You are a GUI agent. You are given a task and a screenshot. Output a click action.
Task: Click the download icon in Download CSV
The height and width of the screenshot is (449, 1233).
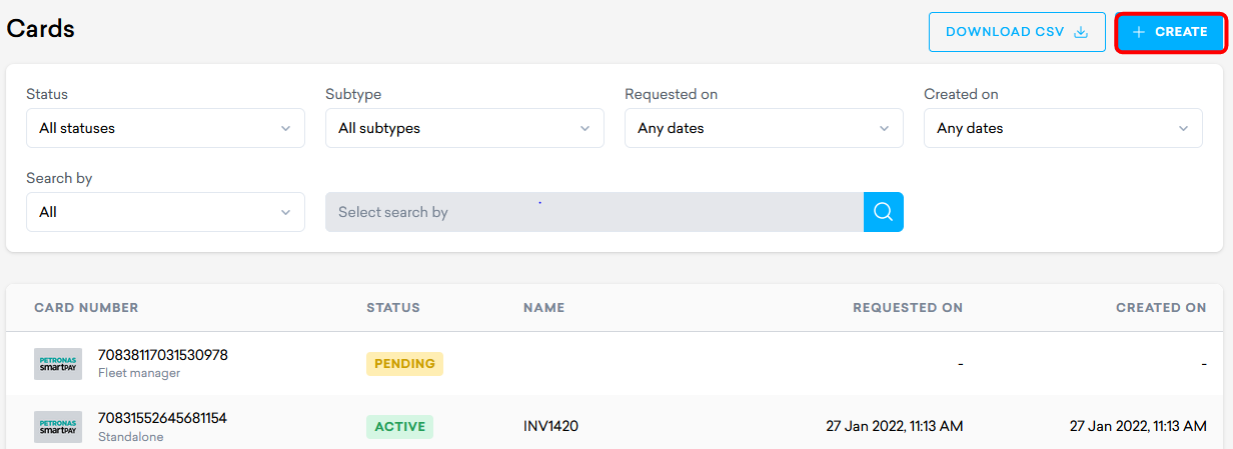coord(1080,32)
